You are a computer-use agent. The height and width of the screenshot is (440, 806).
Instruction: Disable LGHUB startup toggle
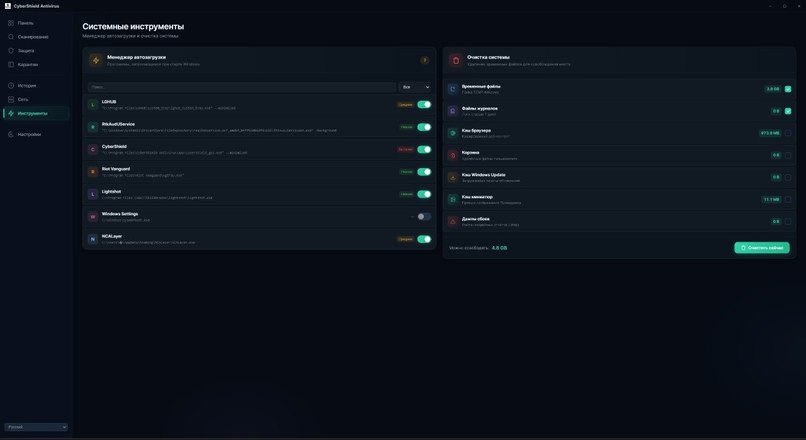click(x=424, y=104)
